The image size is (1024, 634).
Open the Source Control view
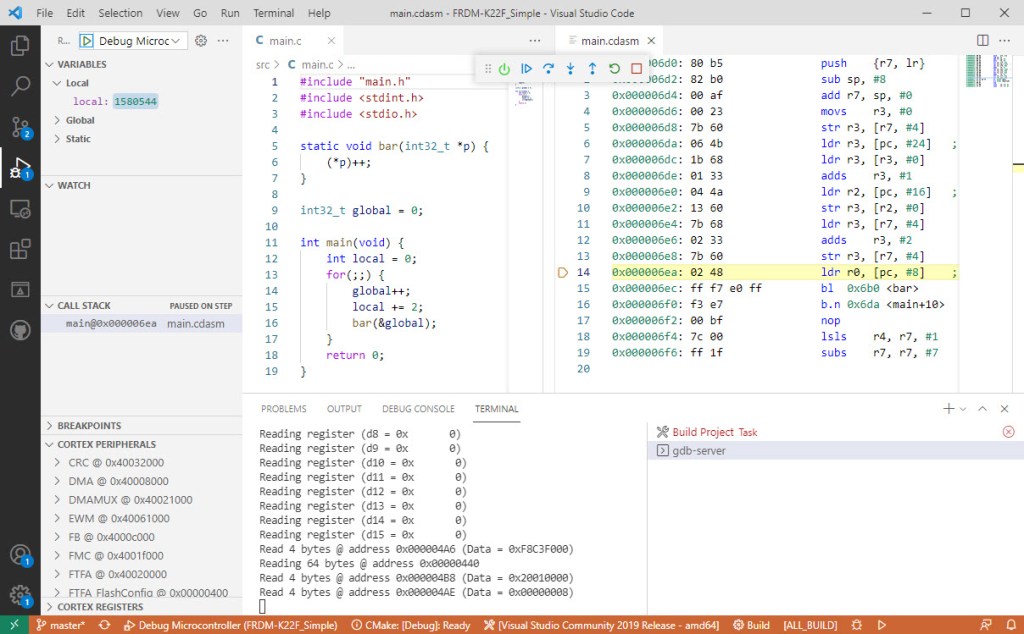tap(20, 127)
